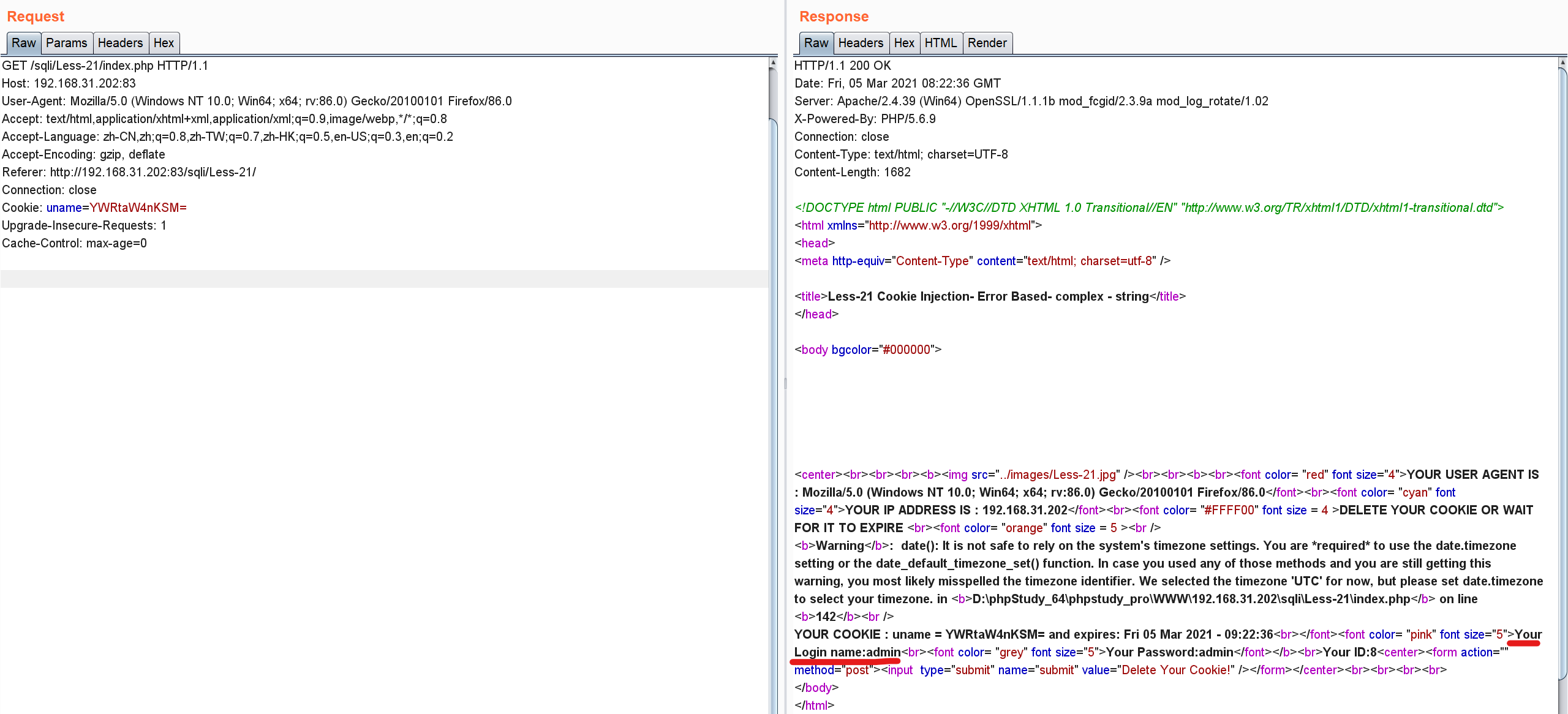Switch to the request Params tab
The height and width of the screenshot is (714, 1568).
tap(66, 43)
